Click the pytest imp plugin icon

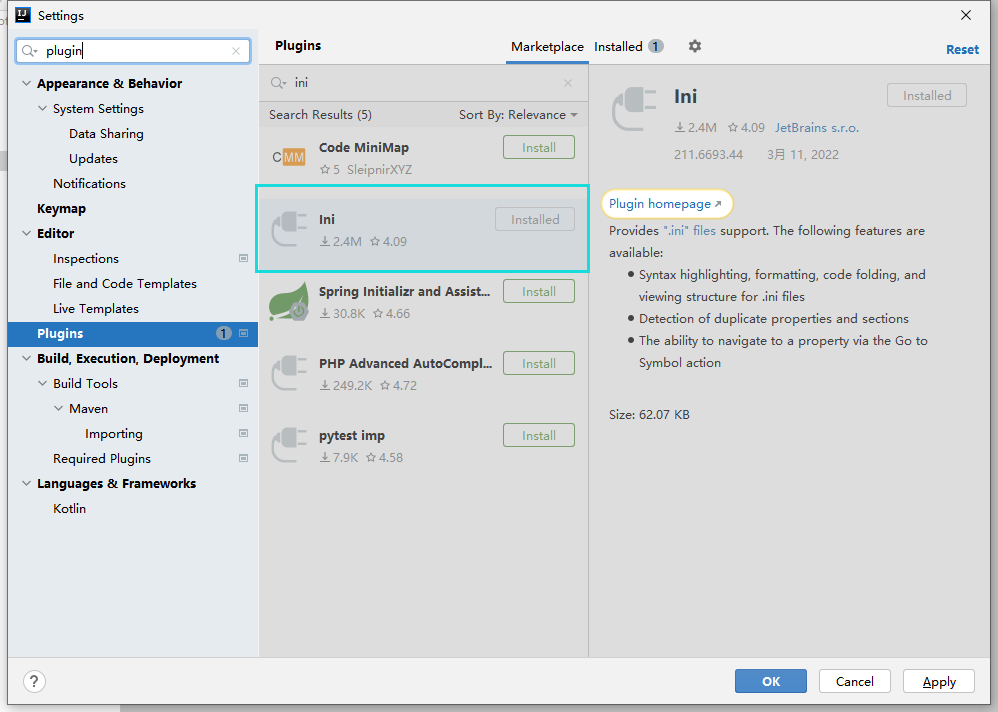(x=290, y=444)
